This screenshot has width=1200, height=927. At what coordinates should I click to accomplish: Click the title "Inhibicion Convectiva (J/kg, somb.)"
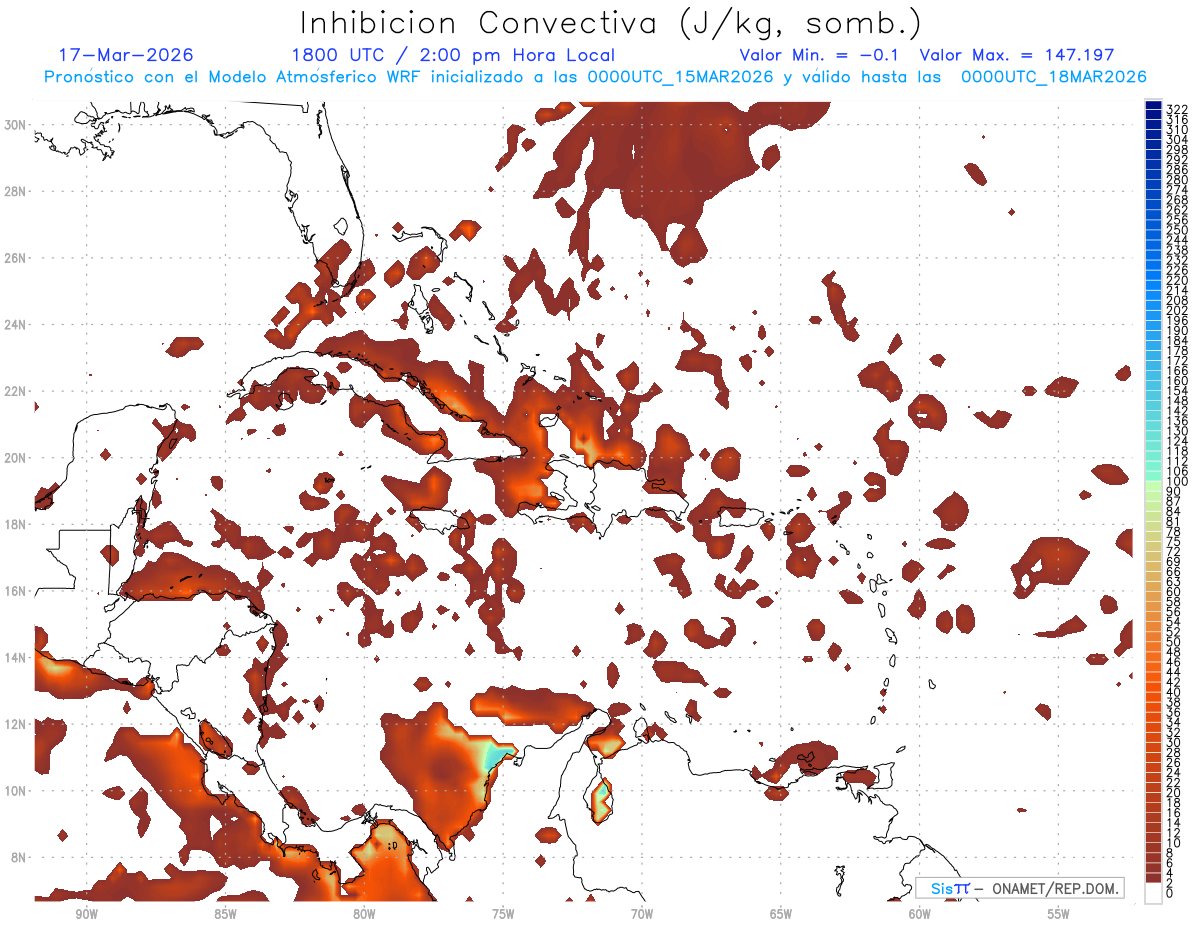point(612,23)
